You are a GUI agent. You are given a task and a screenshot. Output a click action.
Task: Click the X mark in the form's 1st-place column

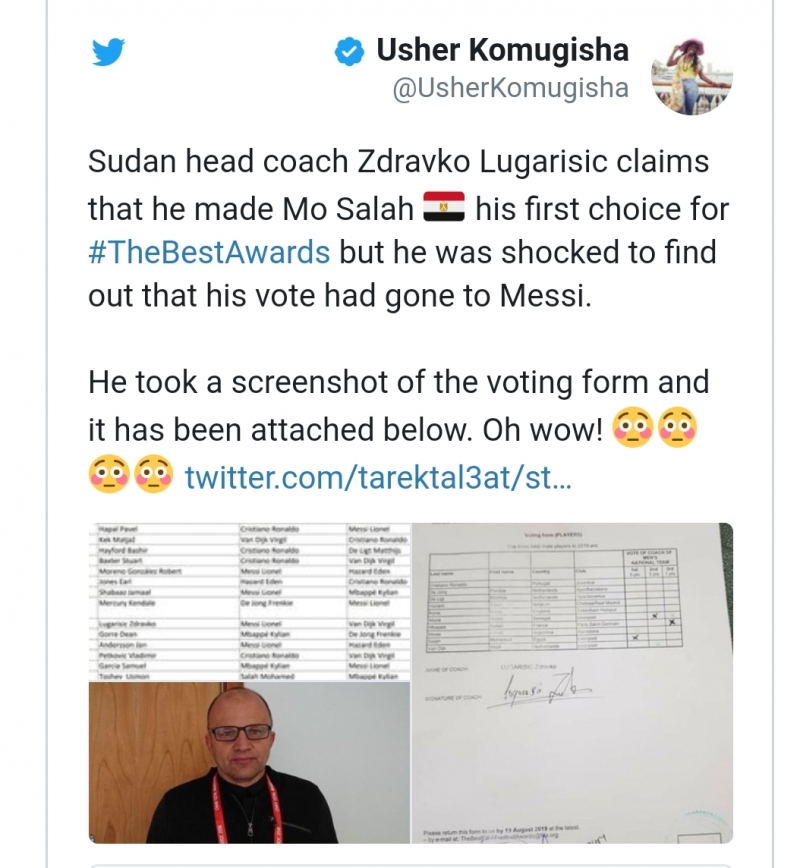tap(635, 636)
